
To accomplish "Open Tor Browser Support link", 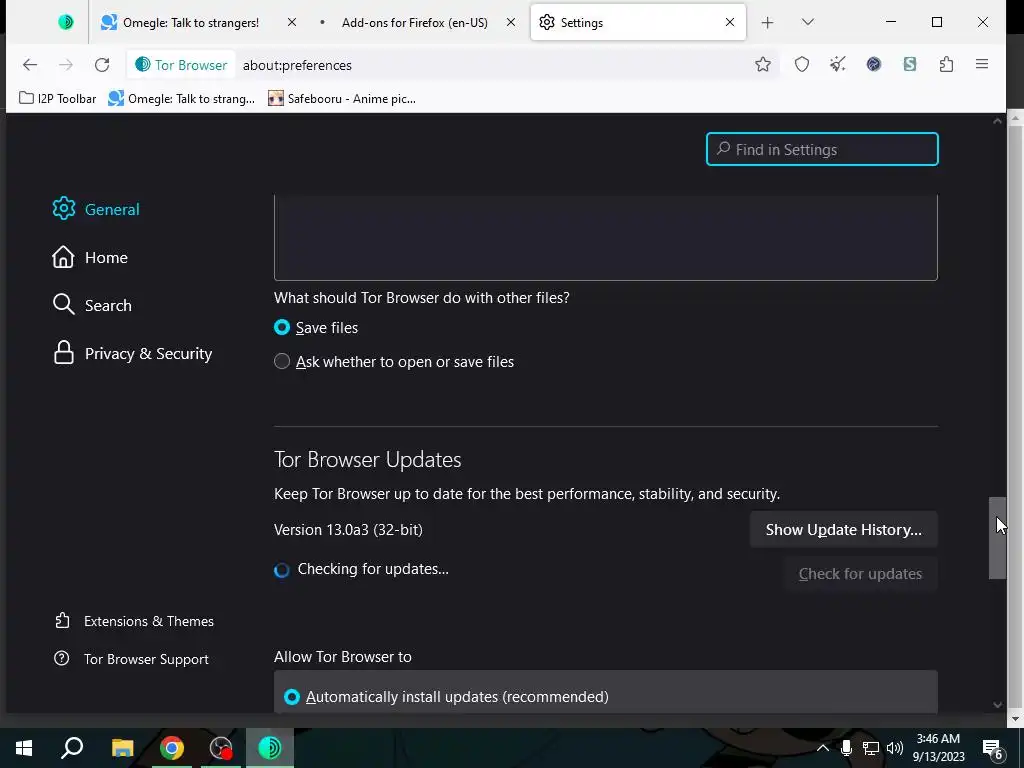I will 131,659.
